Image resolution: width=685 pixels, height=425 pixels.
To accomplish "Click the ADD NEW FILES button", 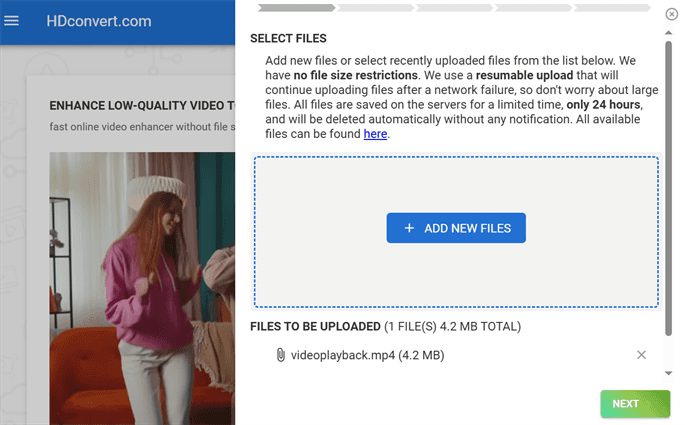I will point(456,228).
